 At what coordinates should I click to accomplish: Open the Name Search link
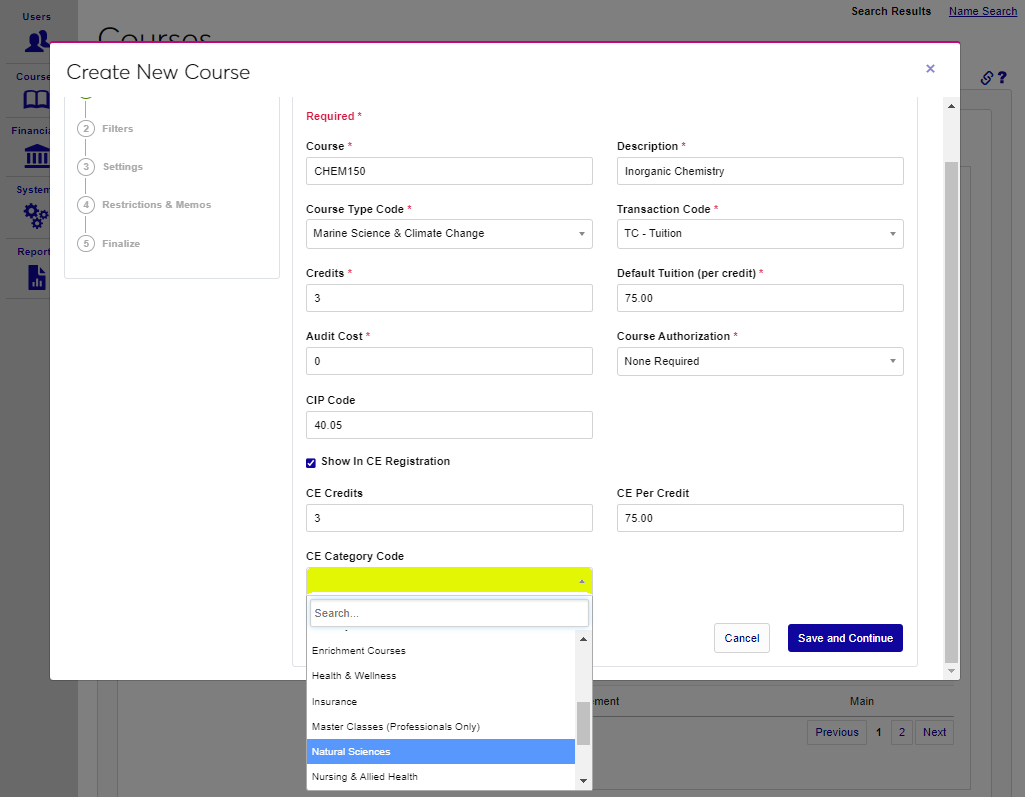click(x=982, y=12)
